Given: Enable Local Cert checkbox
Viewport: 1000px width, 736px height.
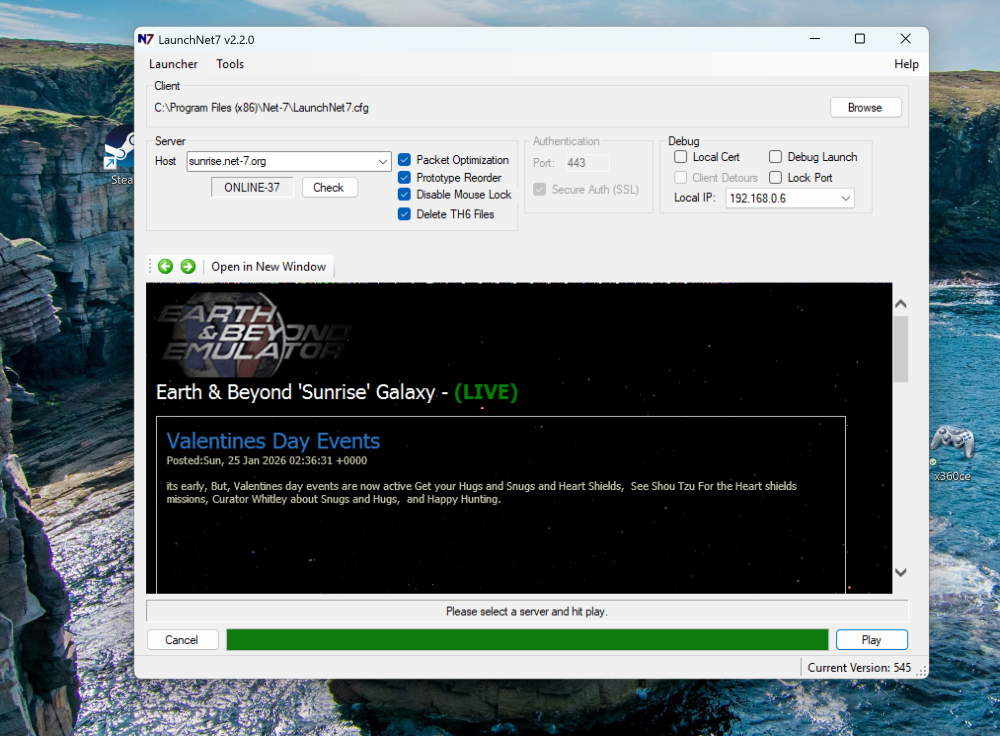Looking at the screenshot, I should [680, 157].
